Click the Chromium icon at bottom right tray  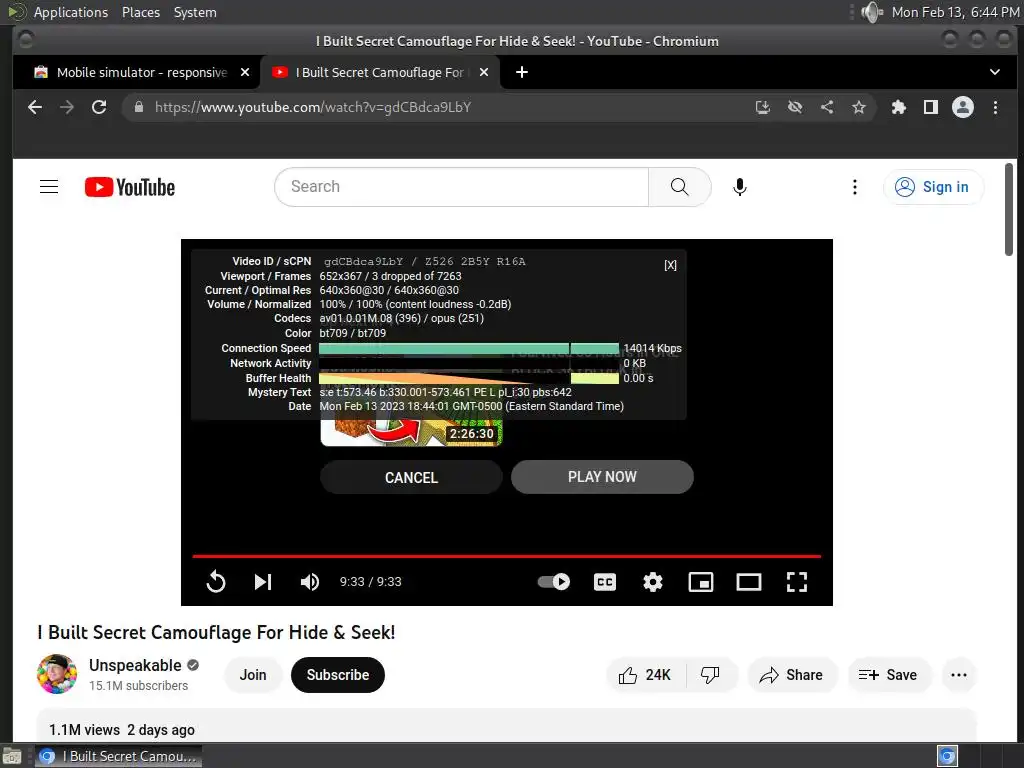pyautogui.click(x=947, y=756)
